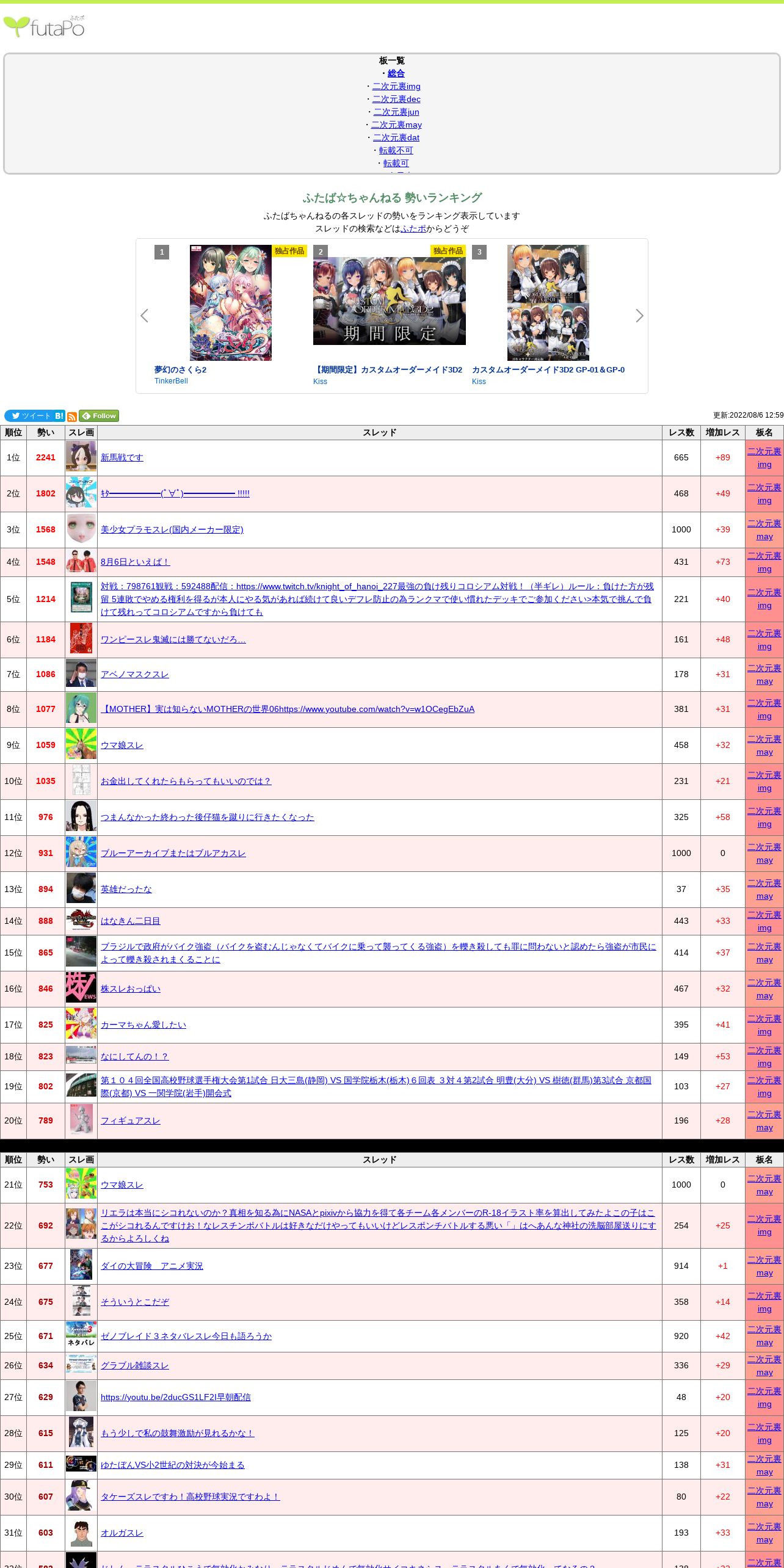Image resolution: width=784 pixels, height=1568 pixels.
Task: Click the カスタムオーダーメイド3D2 GP-01 ad title
Action: pos(548,369)
